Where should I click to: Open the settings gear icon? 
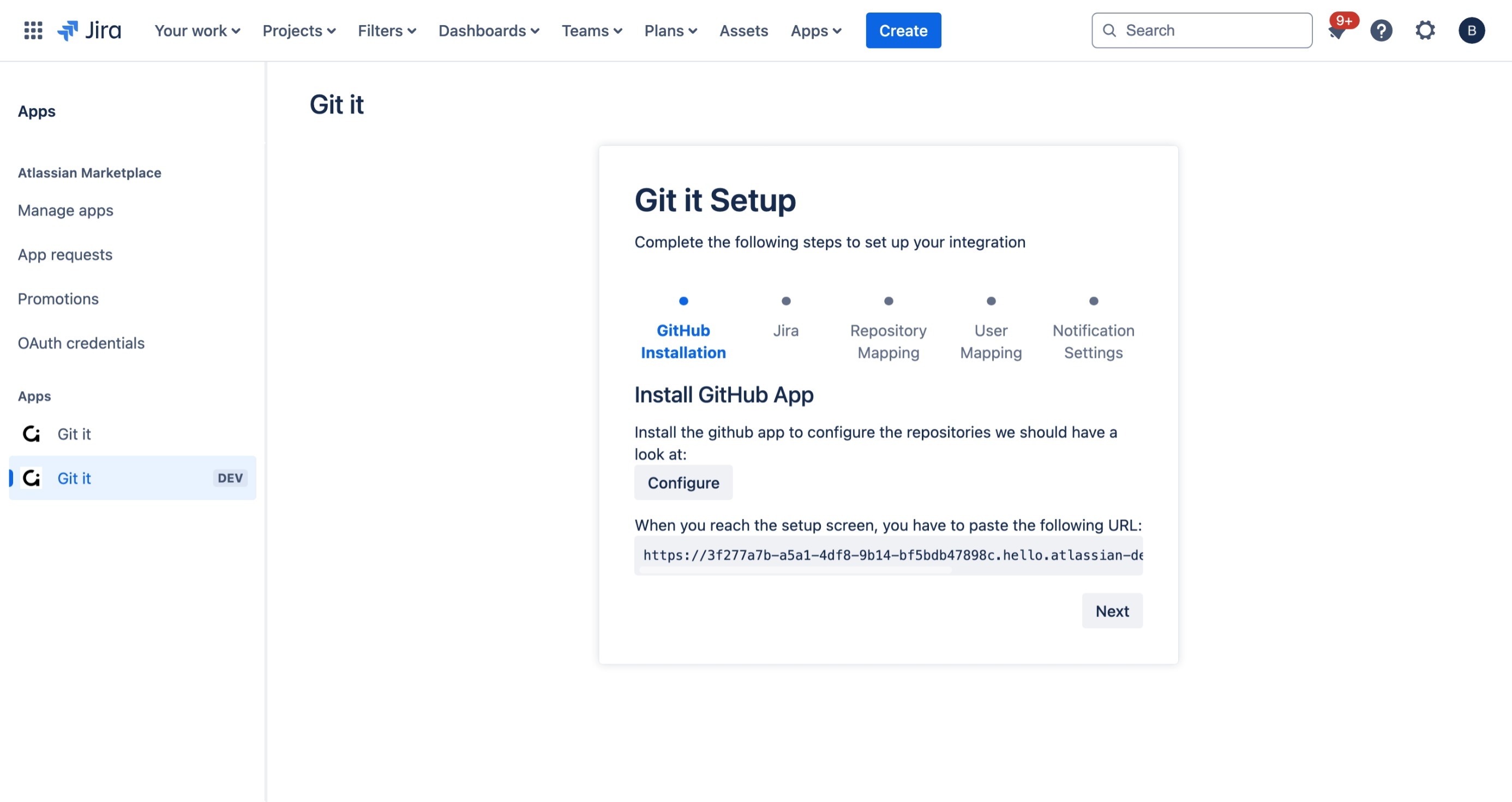(x=1425, y=31)
